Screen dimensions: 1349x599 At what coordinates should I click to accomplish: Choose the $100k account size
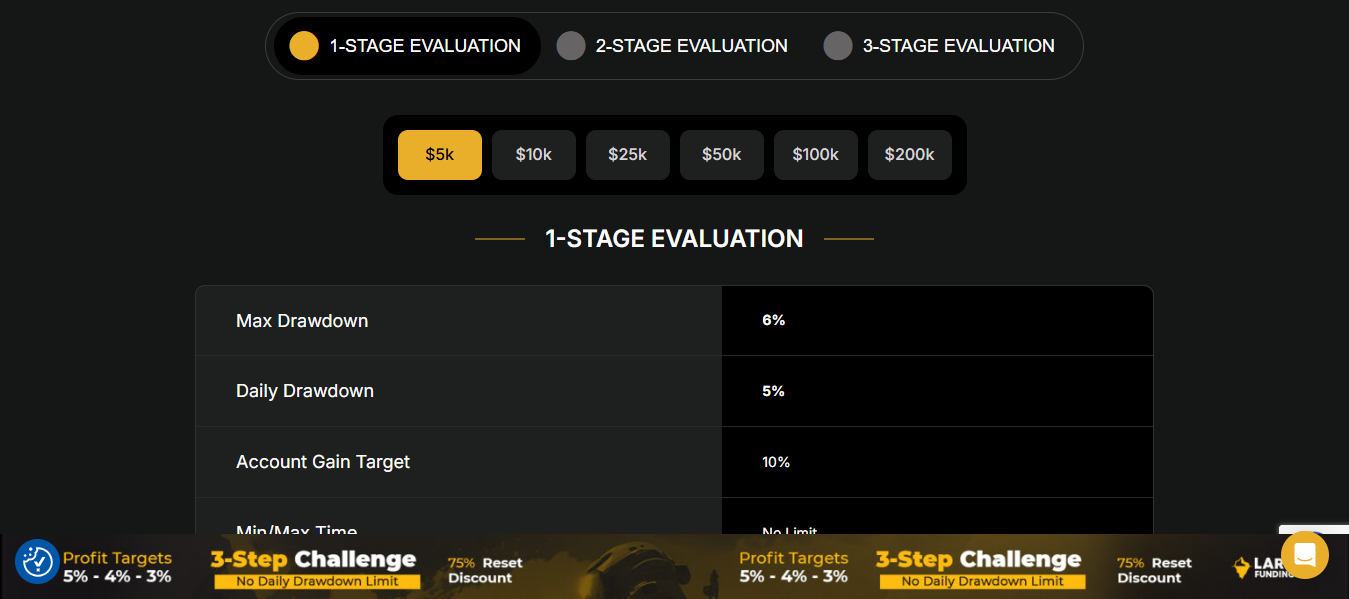816,155
